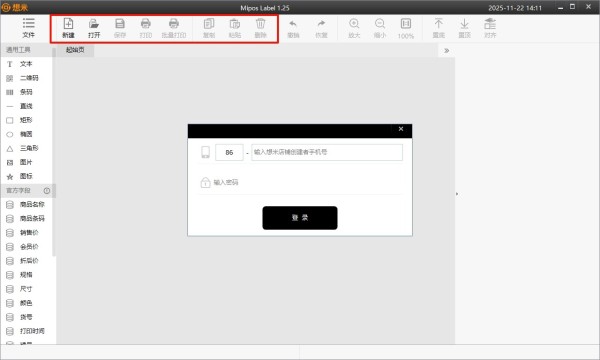The image size is (600, 360).
Task: Click the info icon beside 官方字段
Action: (x=47, y=191)
